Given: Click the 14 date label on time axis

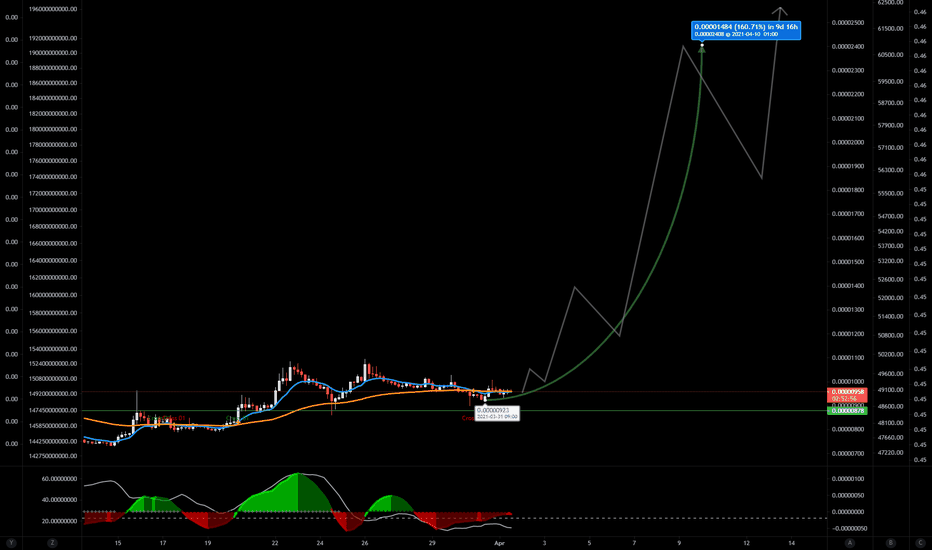Looking at the screenshot, I should point(792,543).
